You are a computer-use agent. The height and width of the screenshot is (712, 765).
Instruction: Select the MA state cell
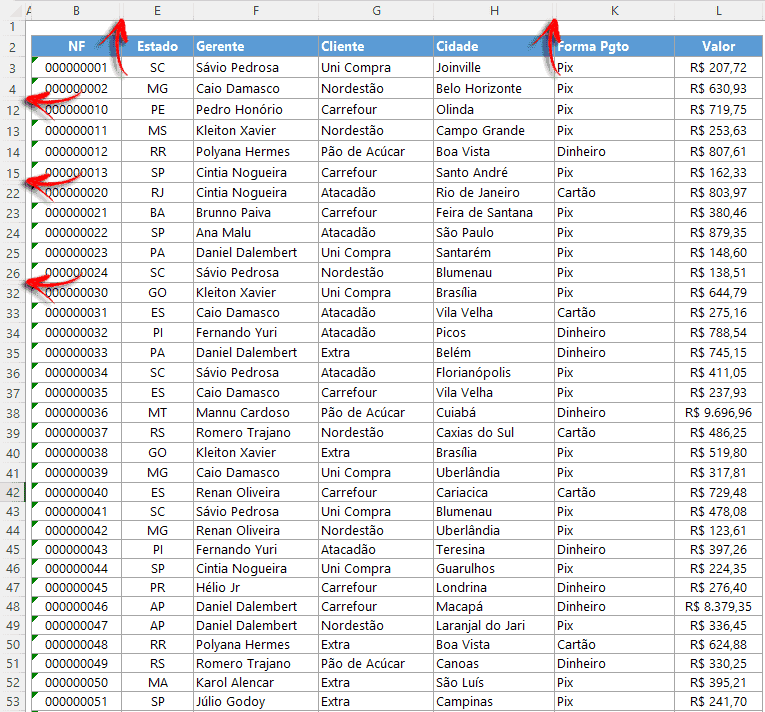[x=158, y=682]
